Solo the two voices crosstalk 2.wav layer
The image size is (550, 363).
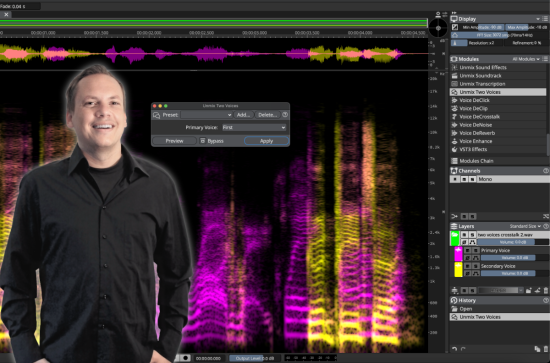(472, 235)
